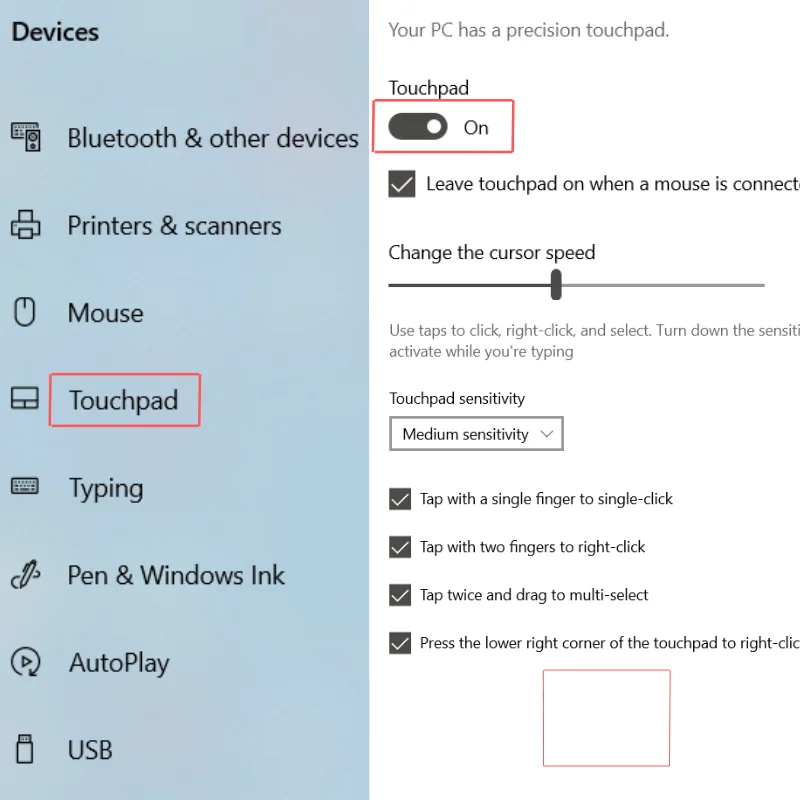
Task: Uncheck Tap with two fingers to right-click
Action: 400,547
